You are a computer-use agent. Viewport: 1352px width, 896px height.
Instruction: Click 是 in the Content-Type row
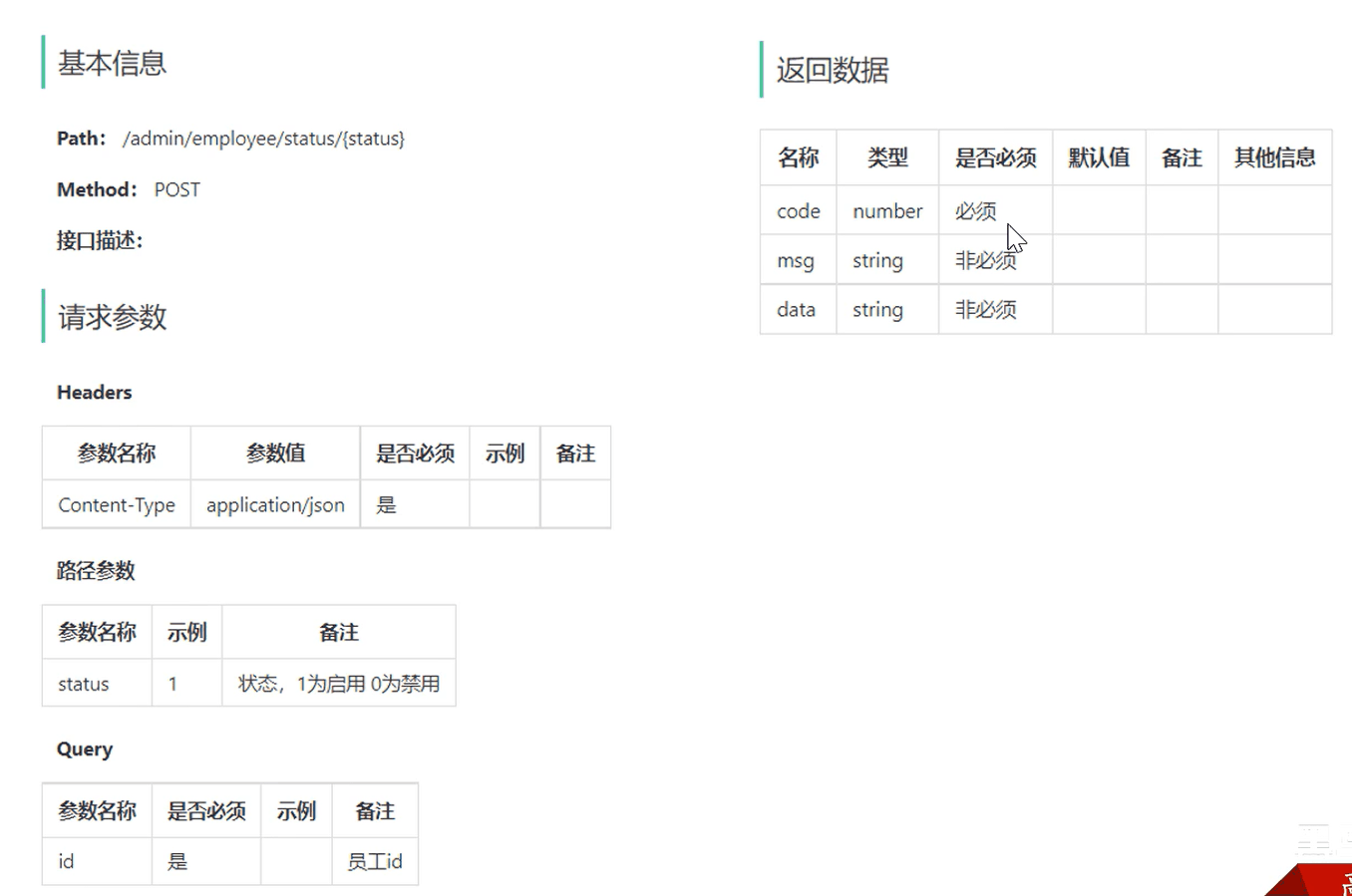click(386, 505)
